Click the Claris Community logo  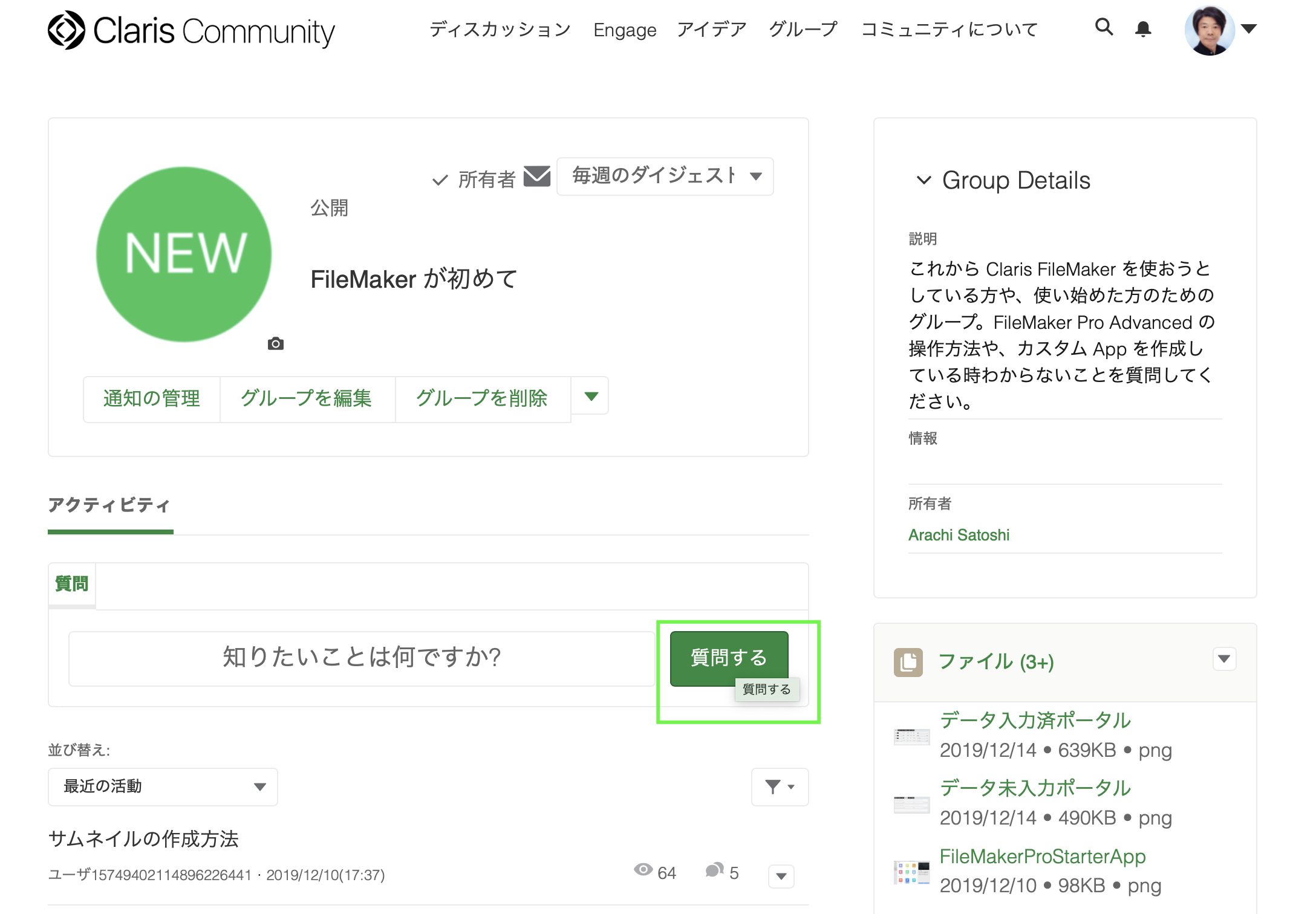point(191,30)
